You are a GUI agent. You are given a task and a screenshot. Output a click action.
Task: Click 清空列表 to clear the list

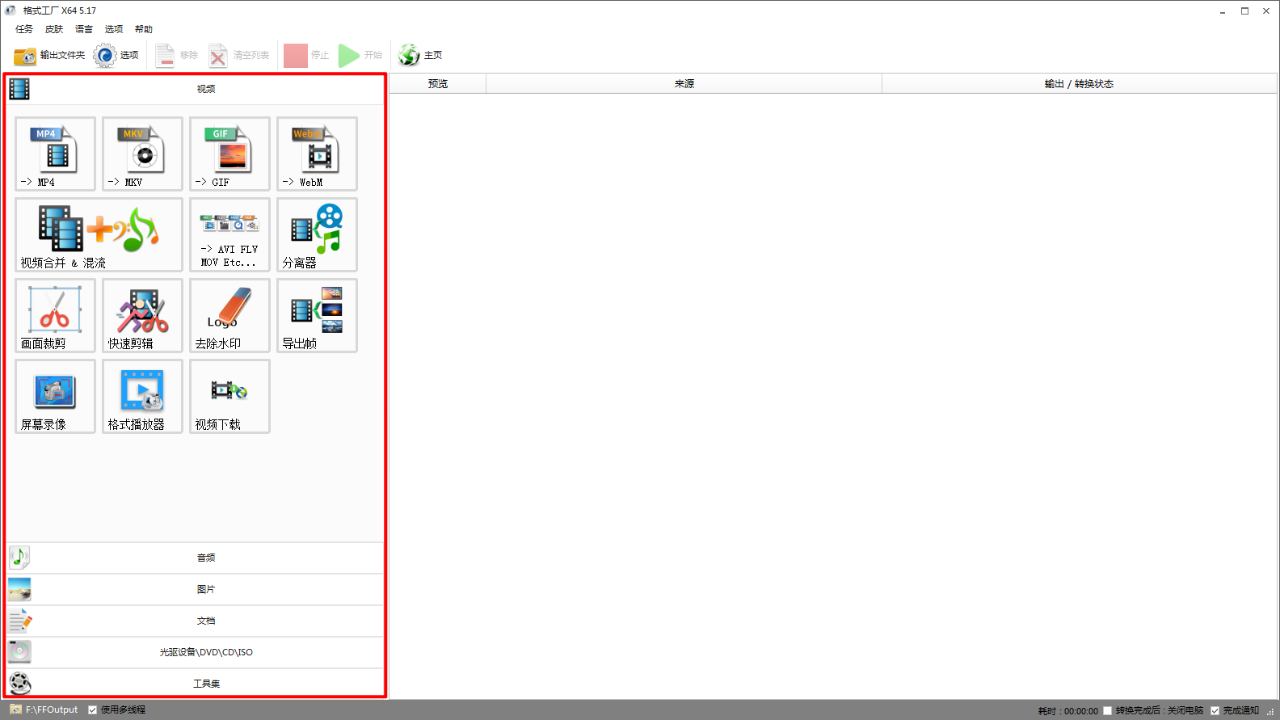pyautogui.click(x=239, y=56)
